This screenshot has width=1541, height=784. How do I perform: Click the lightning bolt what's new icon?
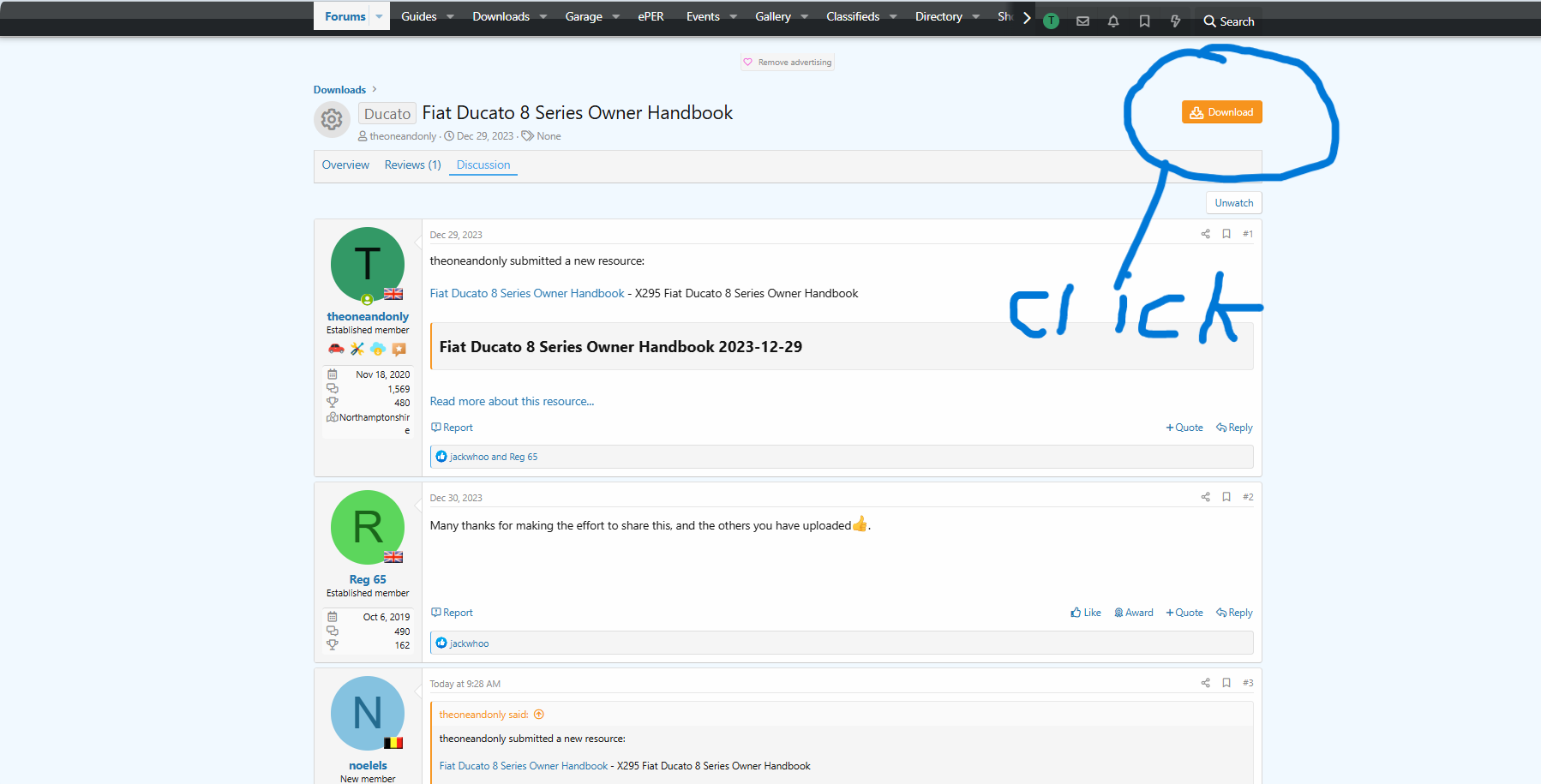click(1175, 21)
